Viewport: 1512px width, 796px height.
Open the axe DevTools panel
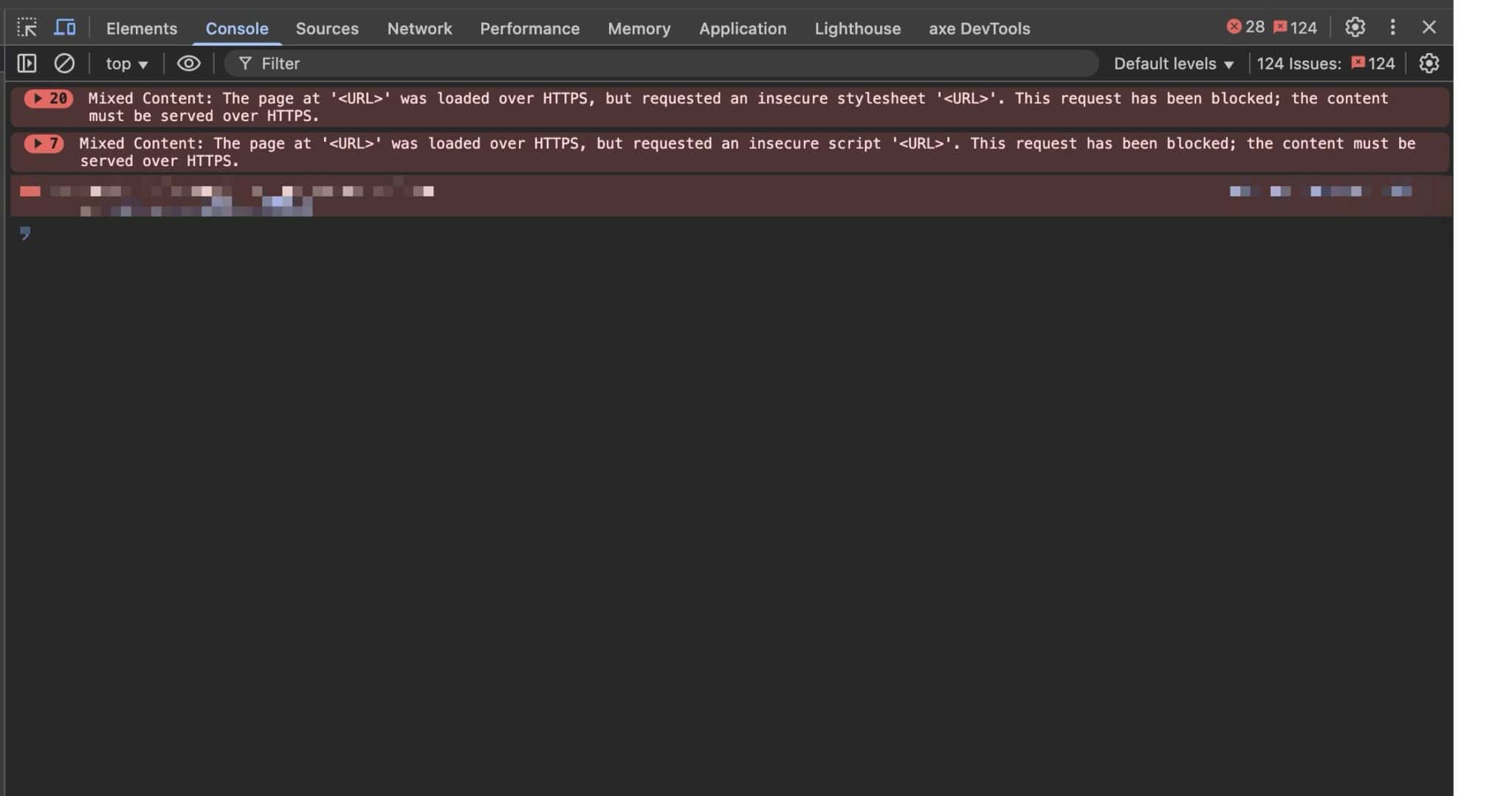pyautogui.click(x=979, y=29)
